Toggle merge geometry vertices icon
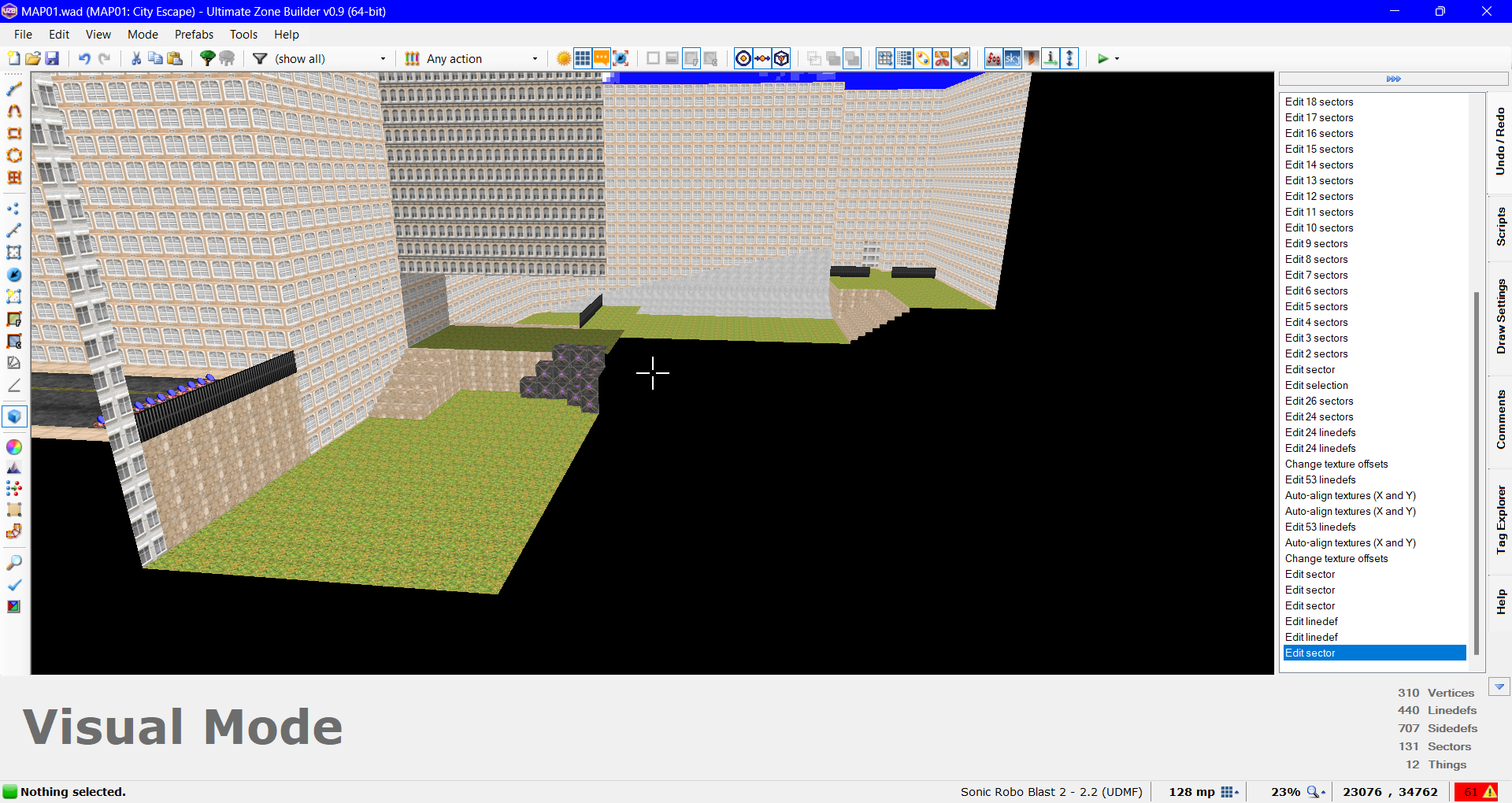 tap(762, 58)
